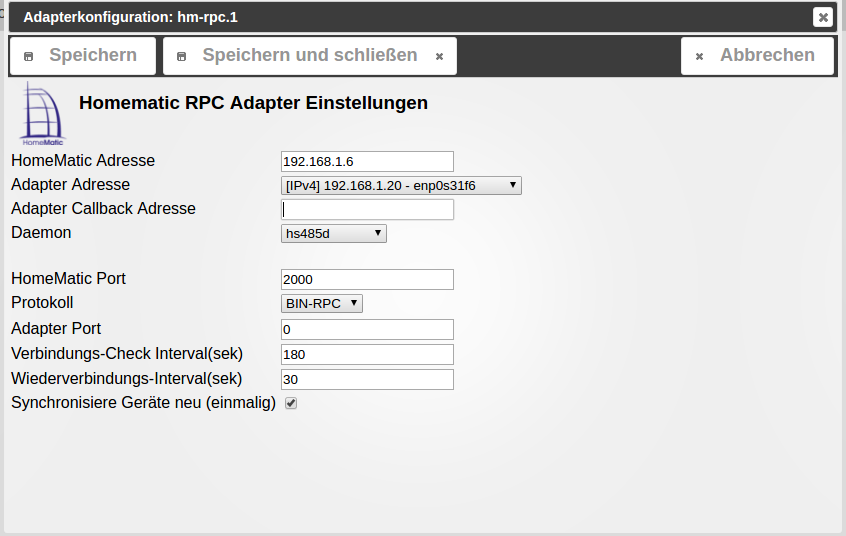Click the Adapterkonfiguration: hm-rpc.1 title

130,17
